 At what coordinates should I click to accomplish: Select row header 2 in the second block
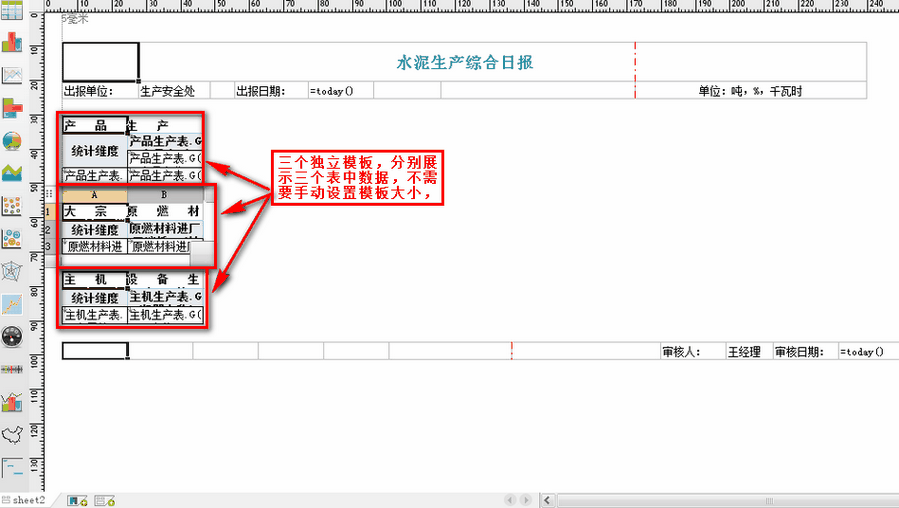point(48,230)
